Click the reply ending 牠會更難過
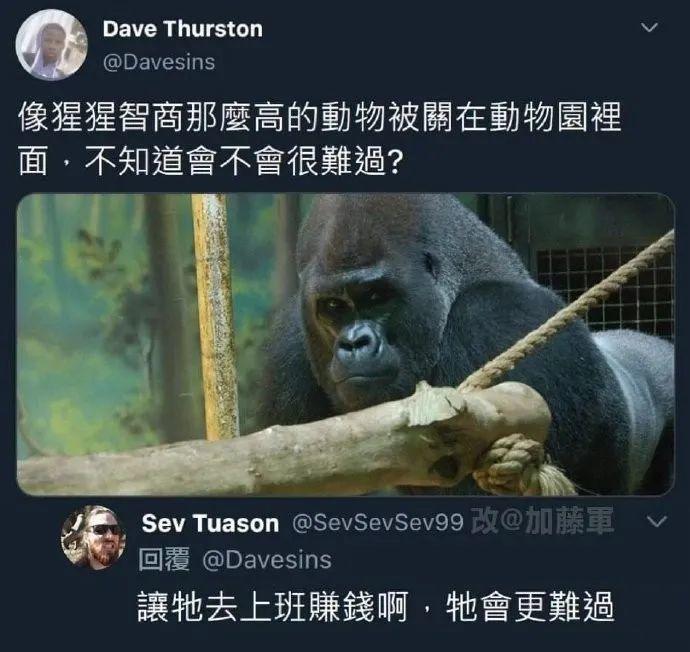This screenshot has width=690, height=652. 530,607
